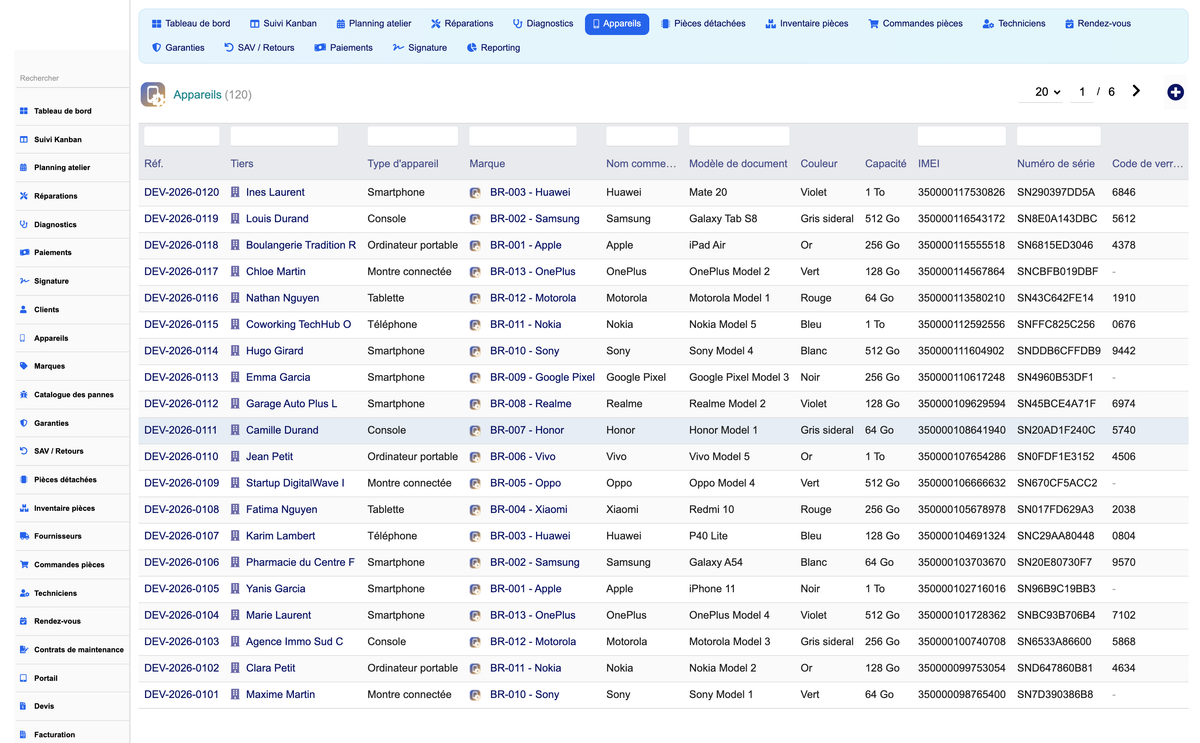Screen dimensions: 1200x743
Task: Click the Signature sidebar icon
Action: [24, 281]
